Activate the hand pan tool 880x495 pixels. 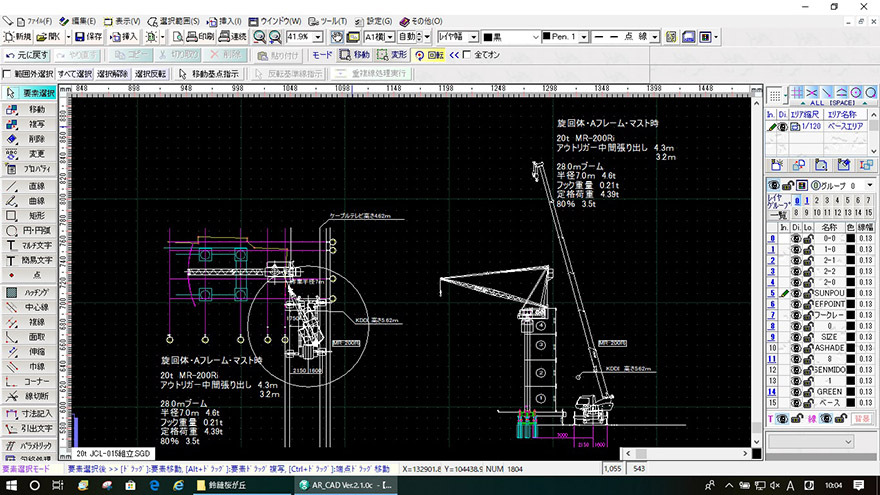coord(337,37)
